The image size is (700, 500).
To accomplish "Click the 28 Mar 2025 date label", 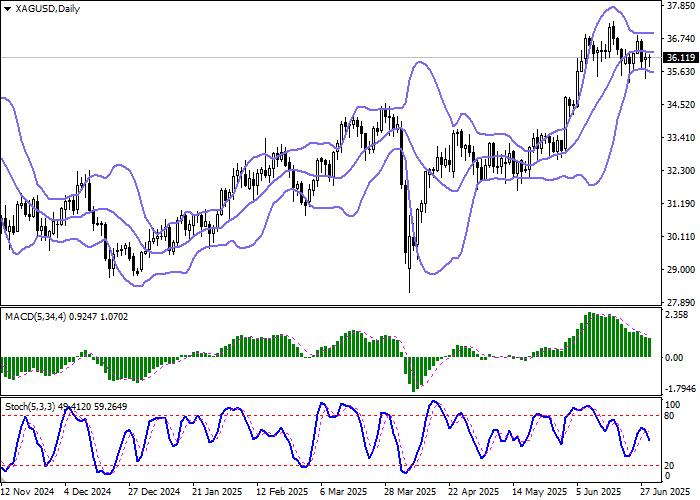I will tap(410, 492).
